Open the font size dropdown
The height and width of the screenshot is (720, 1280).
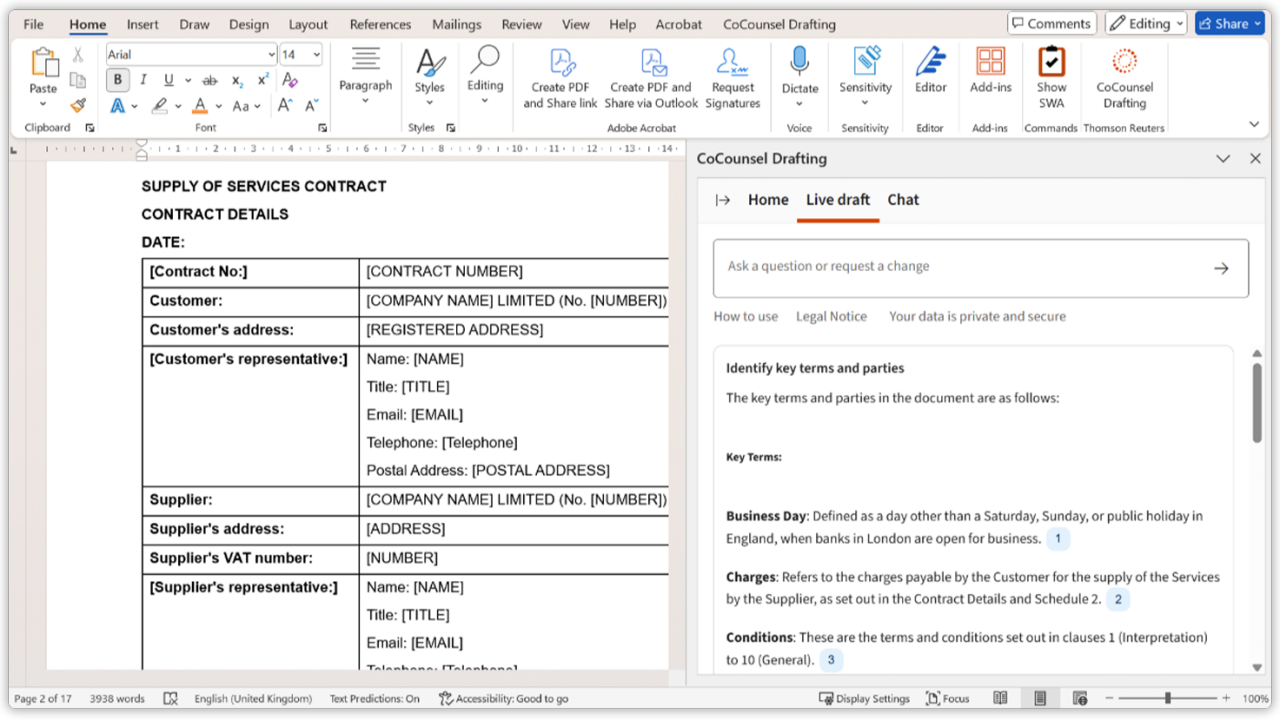pyautogui.click(x=317, y=54)
